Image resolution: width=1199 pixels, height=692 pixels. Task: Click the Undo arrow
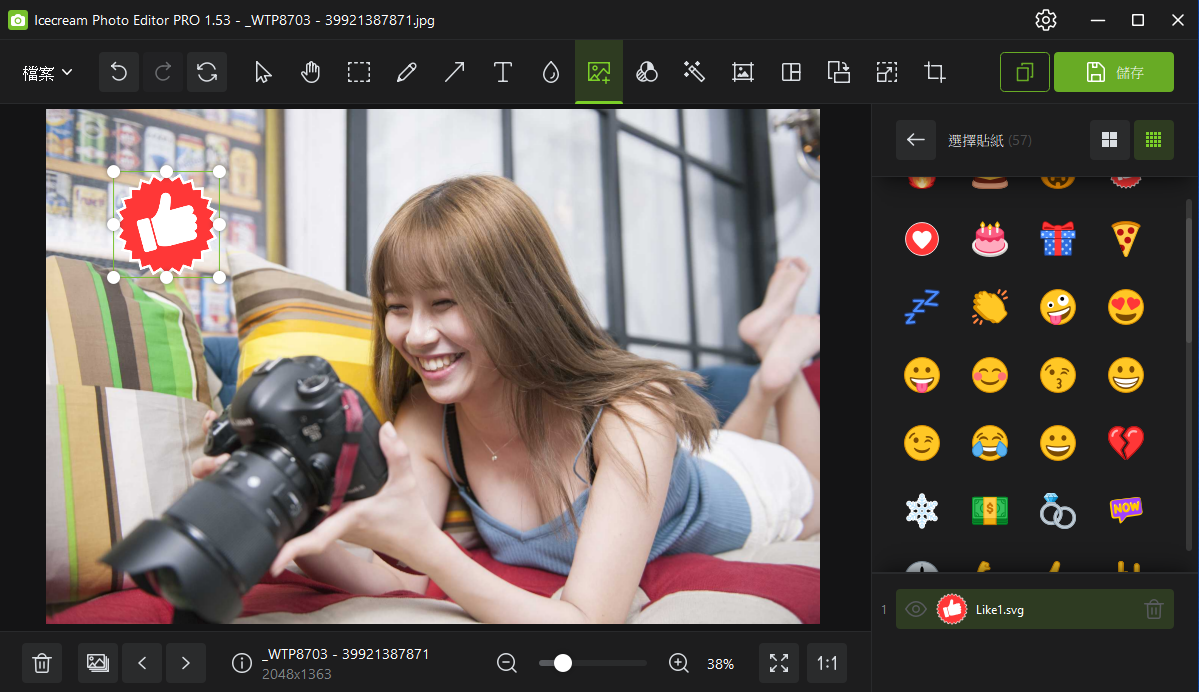click(119, 72)
